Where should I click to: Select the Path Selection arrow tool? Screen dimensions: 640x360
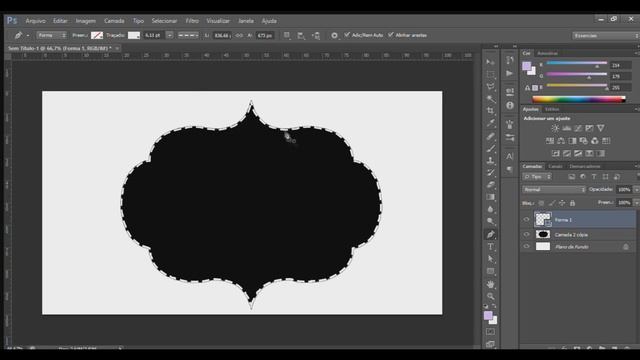click(x=490, y=259)
